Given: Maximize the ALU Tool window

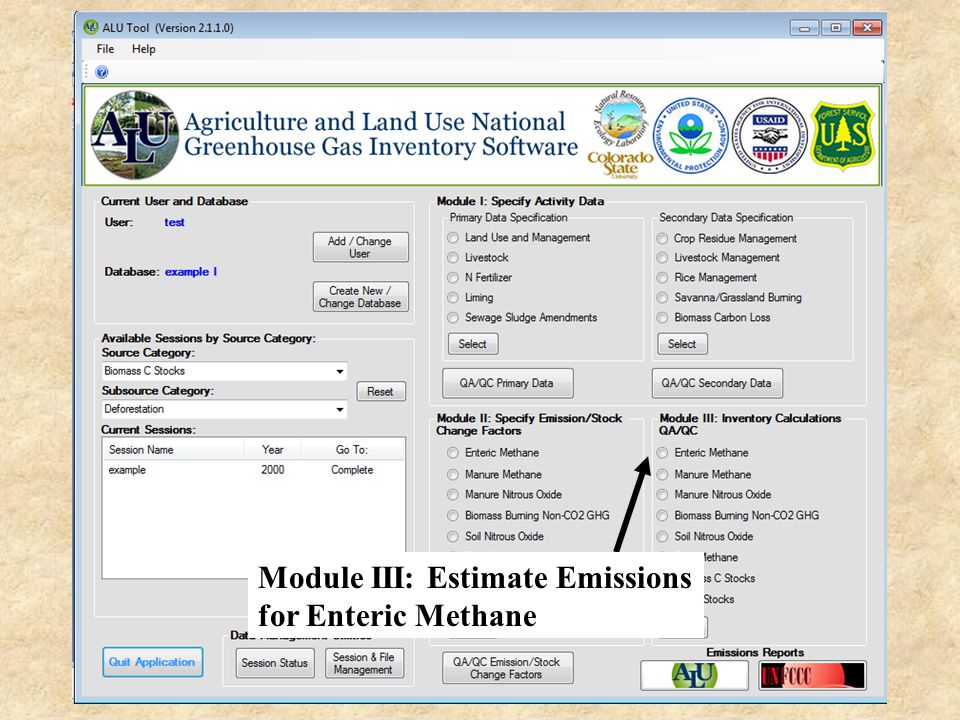Looking at the screenshot, I should (x=836, y=28).
